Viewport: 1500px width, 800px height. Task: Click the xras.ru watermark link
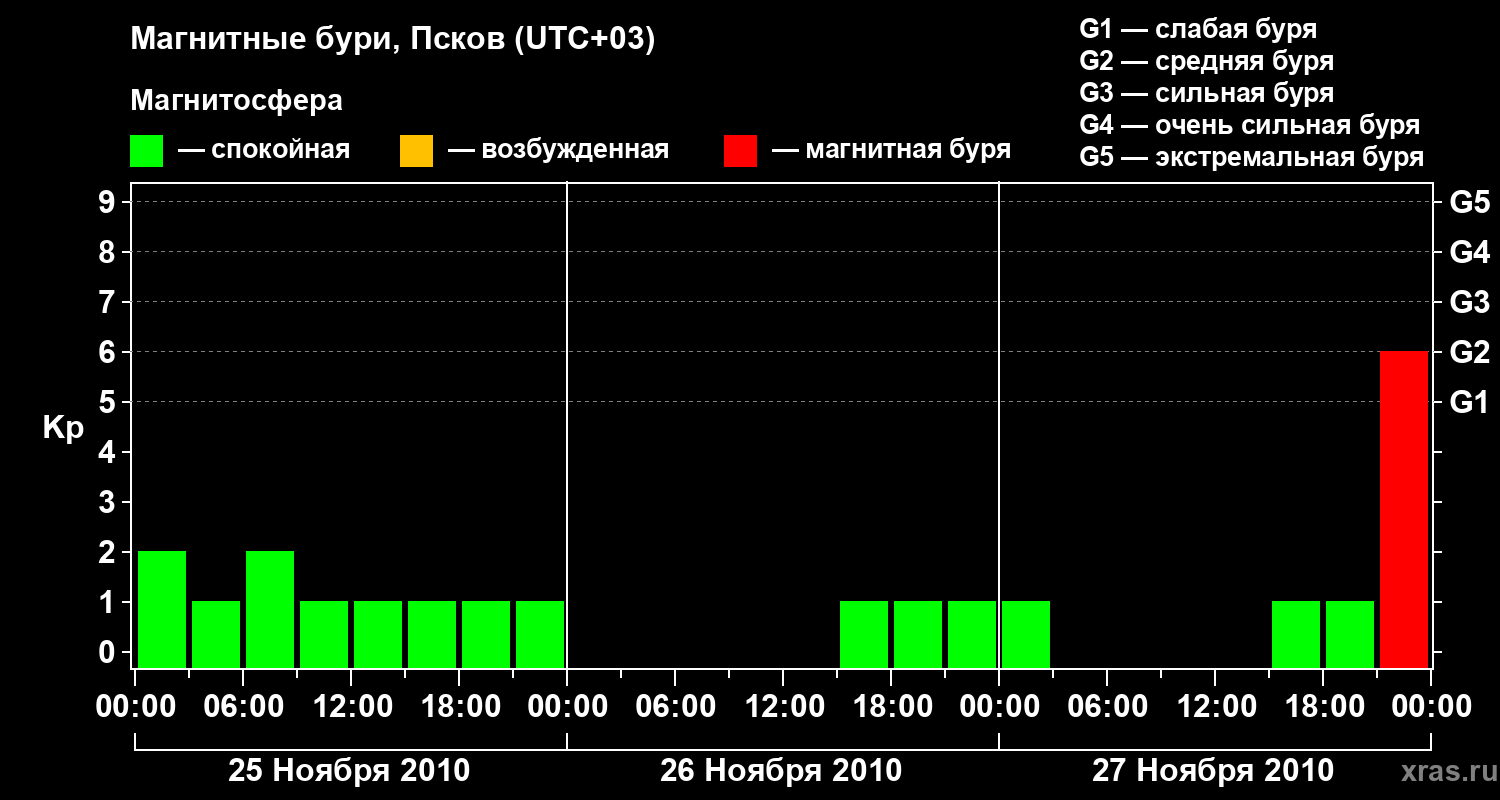click(x=1444, y=771)
